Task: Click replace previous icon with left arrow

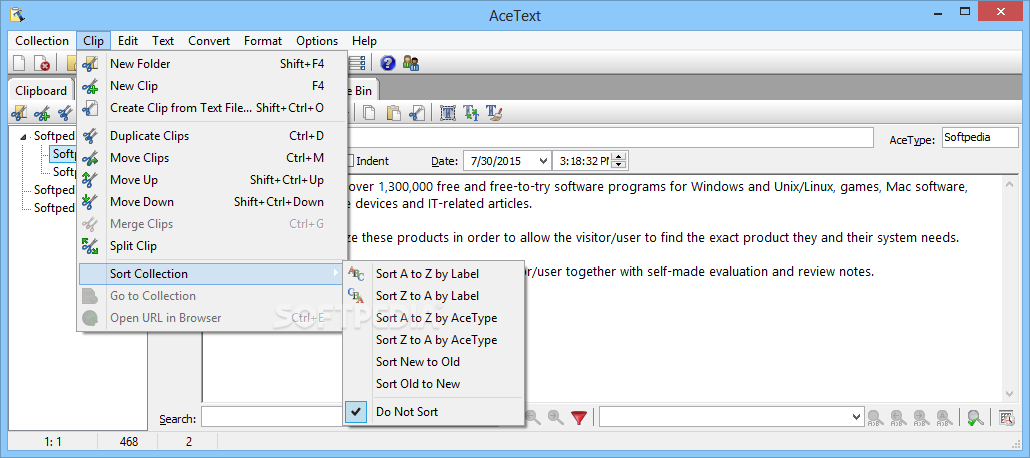Action: (x=897, y=417)
